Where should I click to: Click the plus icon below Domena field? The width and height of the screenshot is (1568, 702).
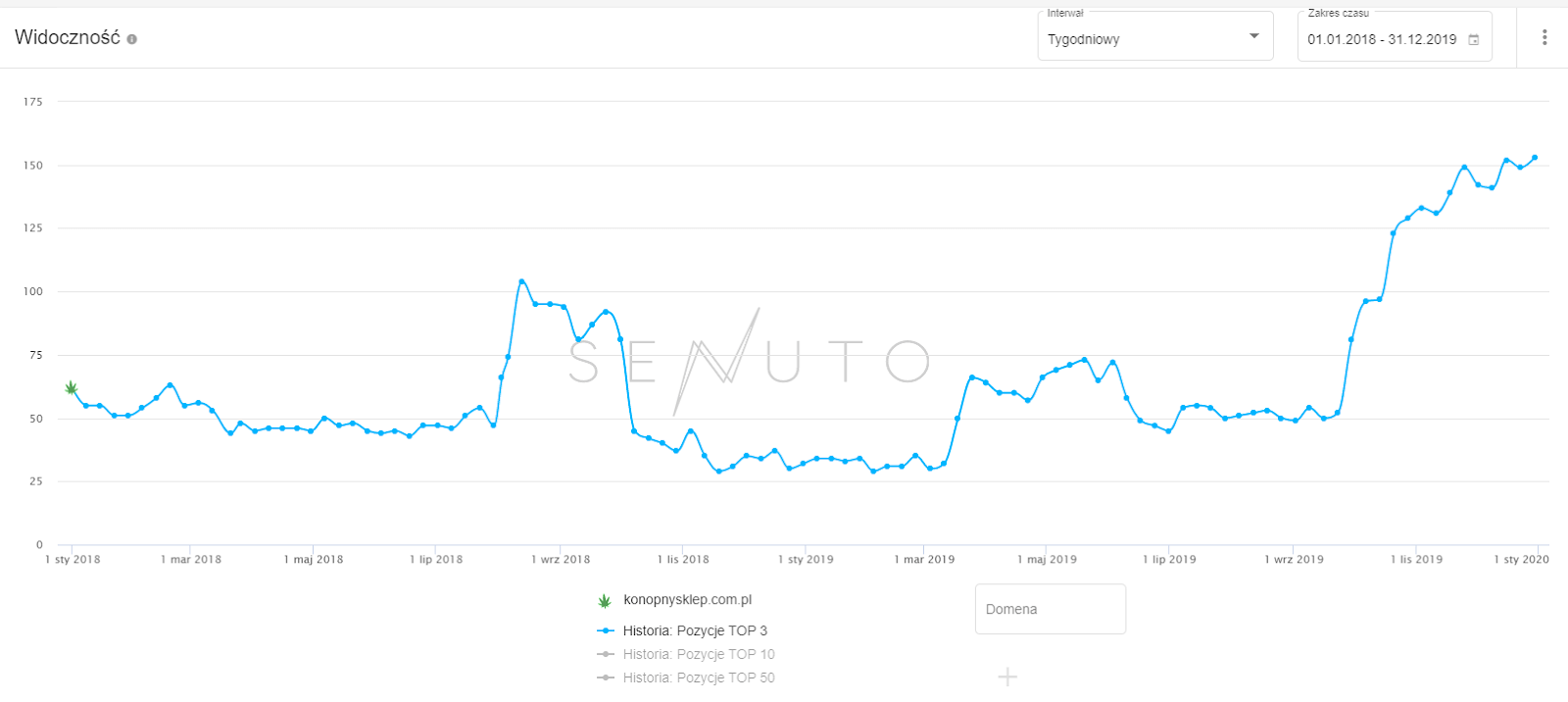coord(1007,677)
